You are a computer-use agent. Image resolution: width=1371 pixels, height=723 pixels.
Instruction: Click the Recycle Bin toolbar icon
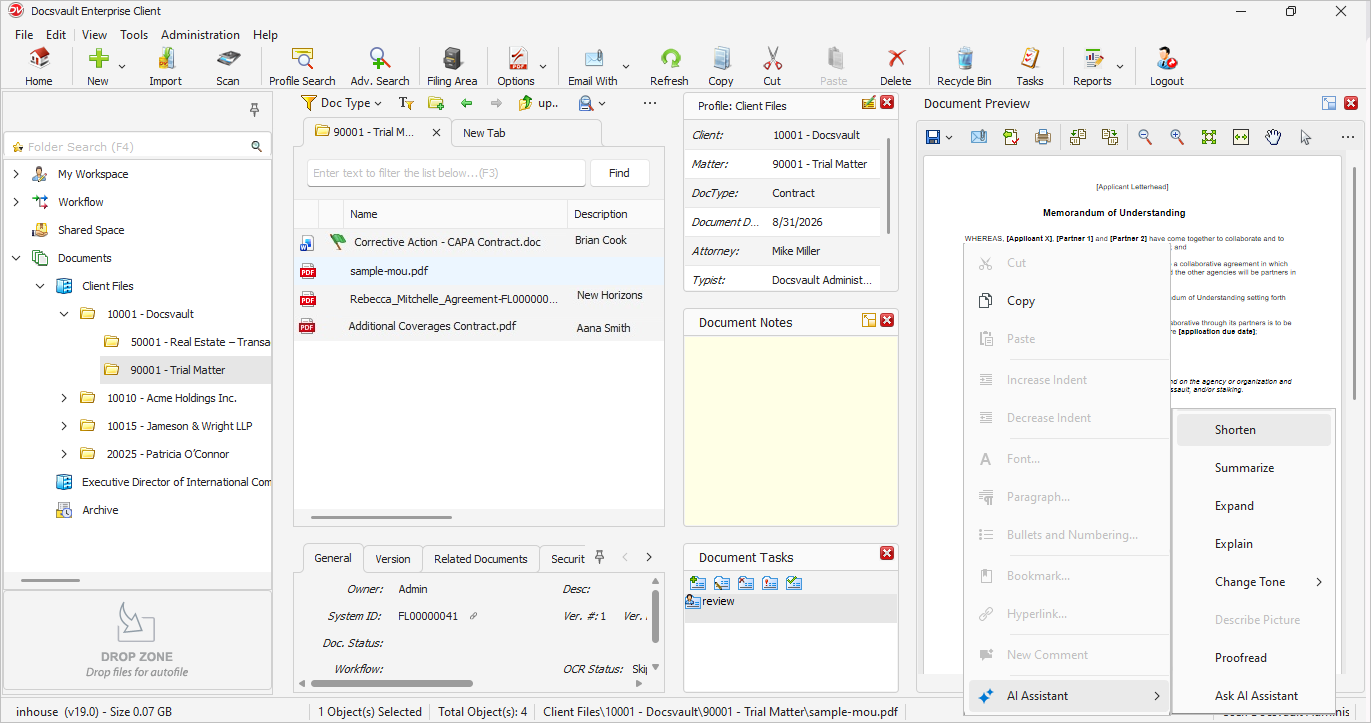[964, 66]
